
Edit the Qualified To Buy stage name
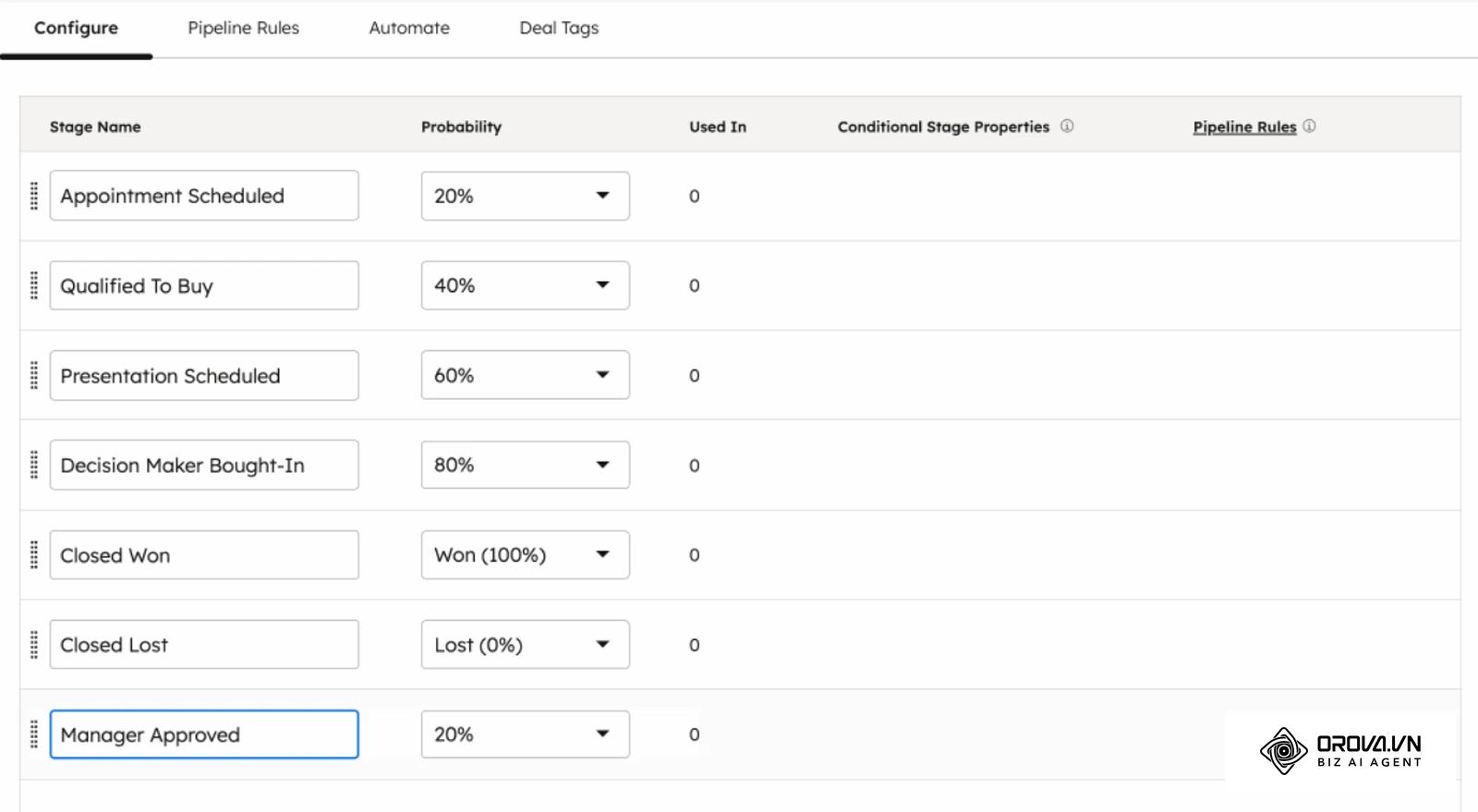204,285
